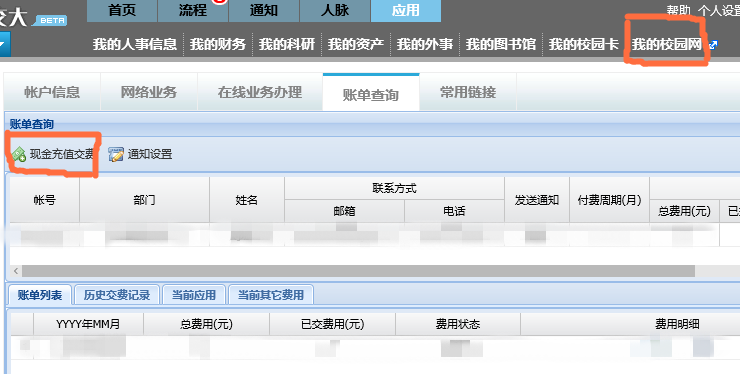Image resolution: width=740 pixels, height=374 pixels.
Task: Open 我的外事 menu item
Action: (x=424, y=44)
